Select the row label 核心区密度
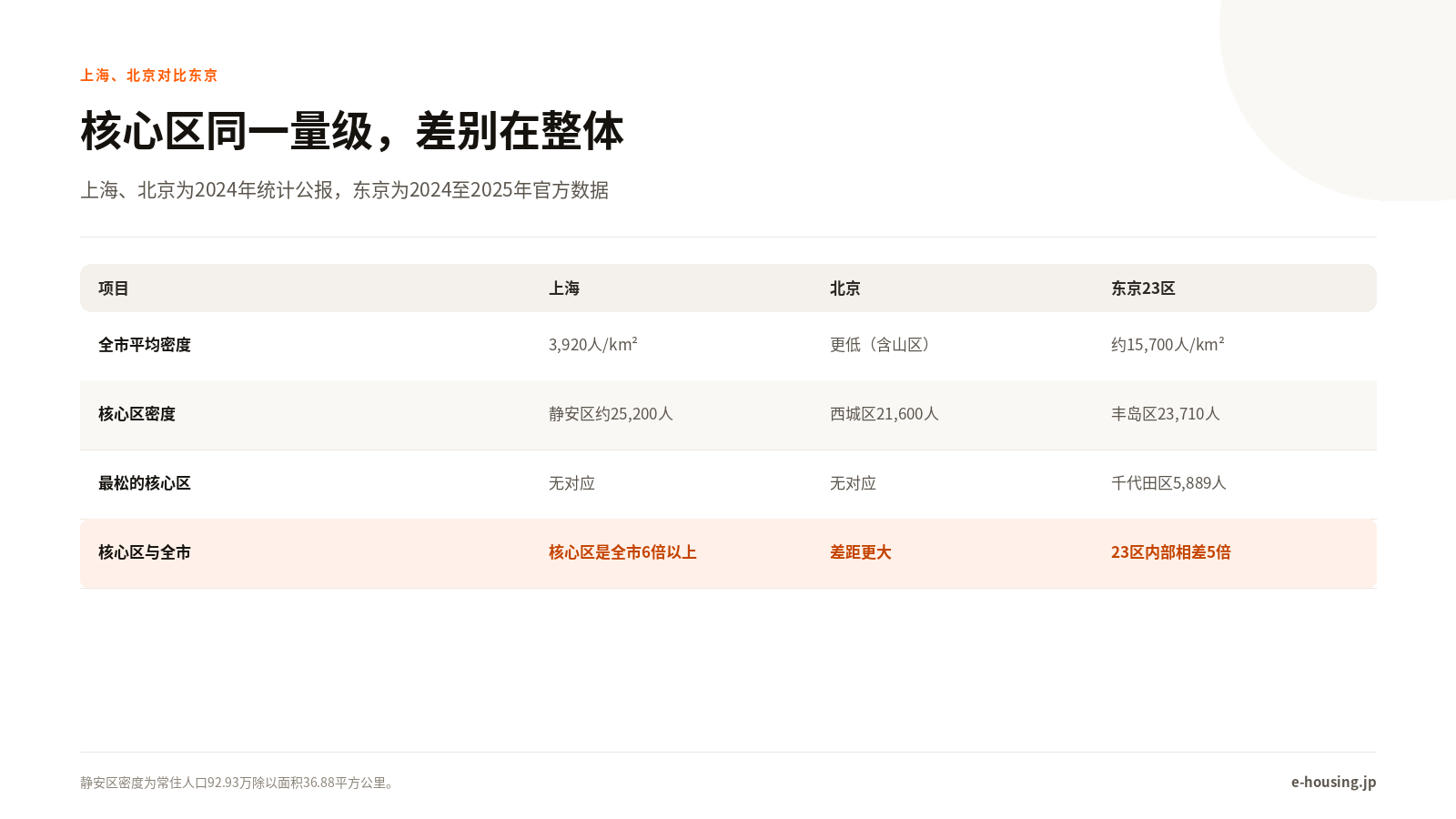Image resolution: width=1456 pixels, height=819 pixels. [x=136, y=414]
